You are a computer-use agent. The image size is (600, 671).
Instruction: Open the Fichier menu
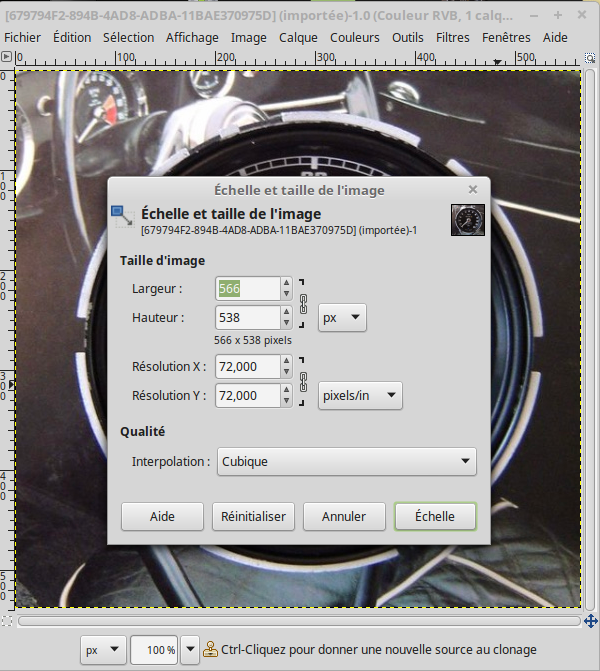(x=22, y=38)
